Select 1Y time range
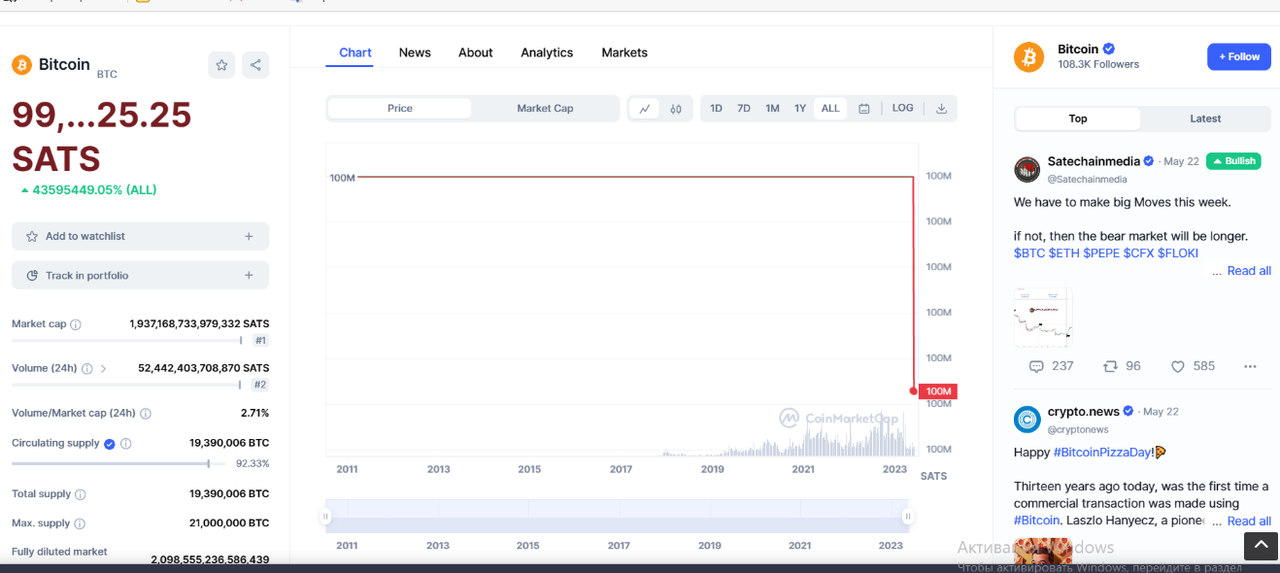This screenshot has height=573, width=1280. 800,108
